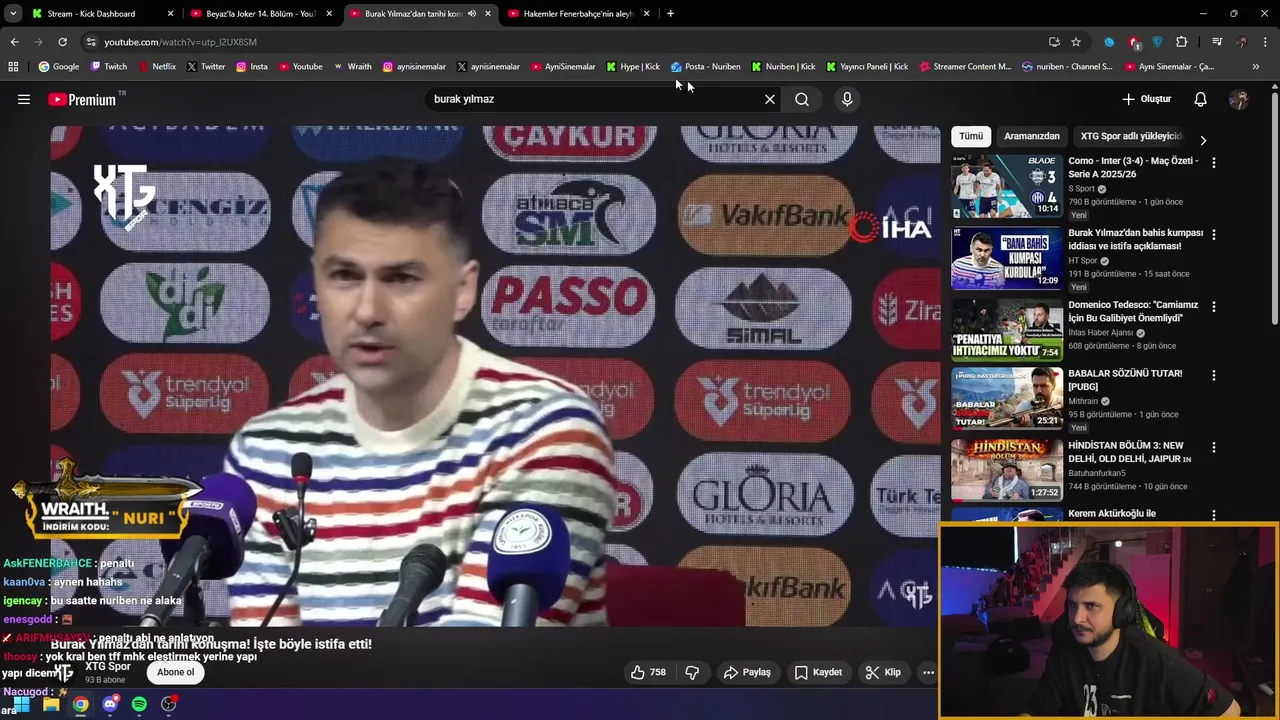Select the XTG Spor adlı yükleyici chip
Image resolution: width=1280 pixels, height=720 pixels.
[1131, 136]
